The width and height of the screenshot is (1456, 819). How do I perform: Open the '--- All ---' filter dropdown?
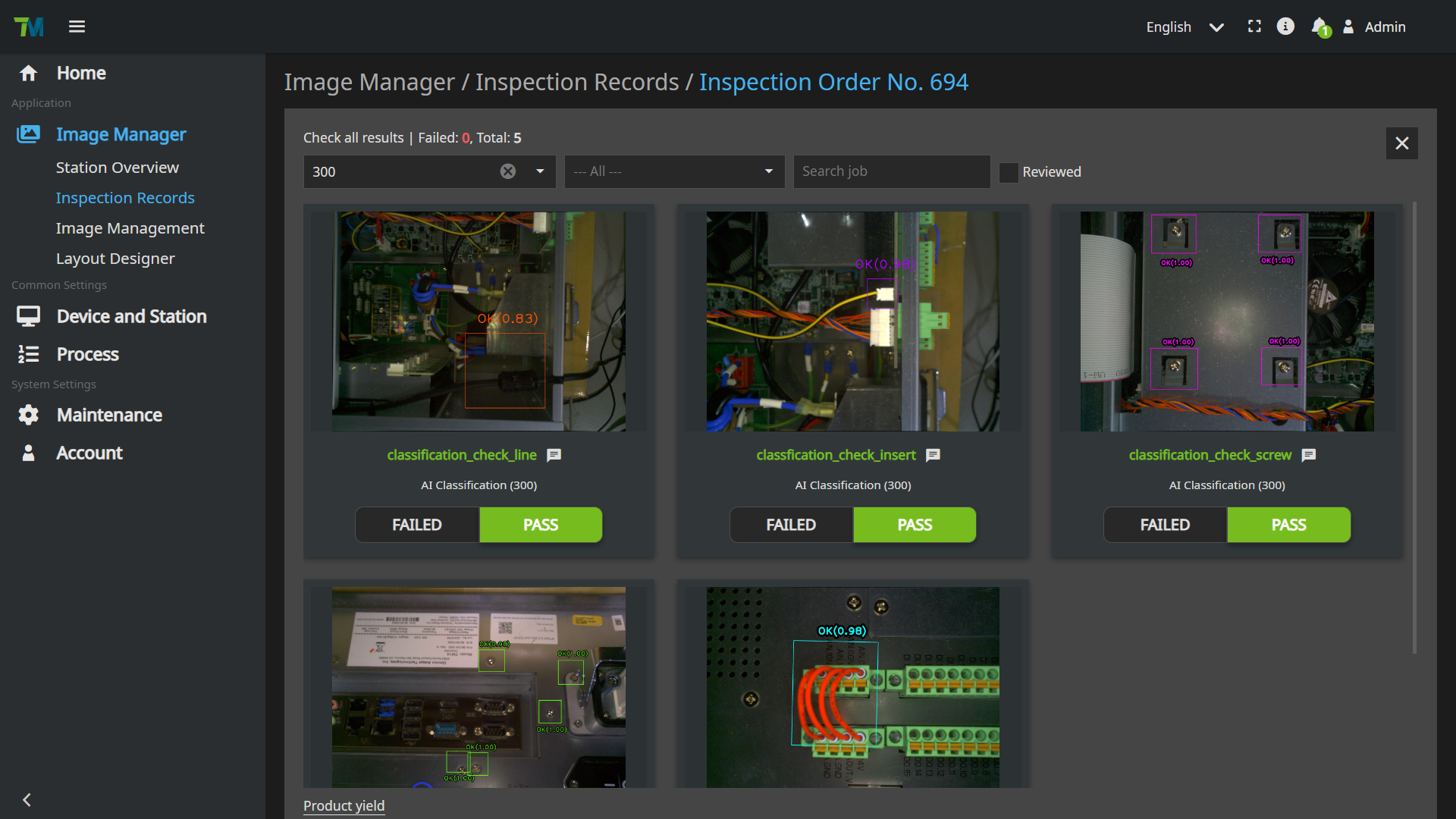tap(674, 171)
